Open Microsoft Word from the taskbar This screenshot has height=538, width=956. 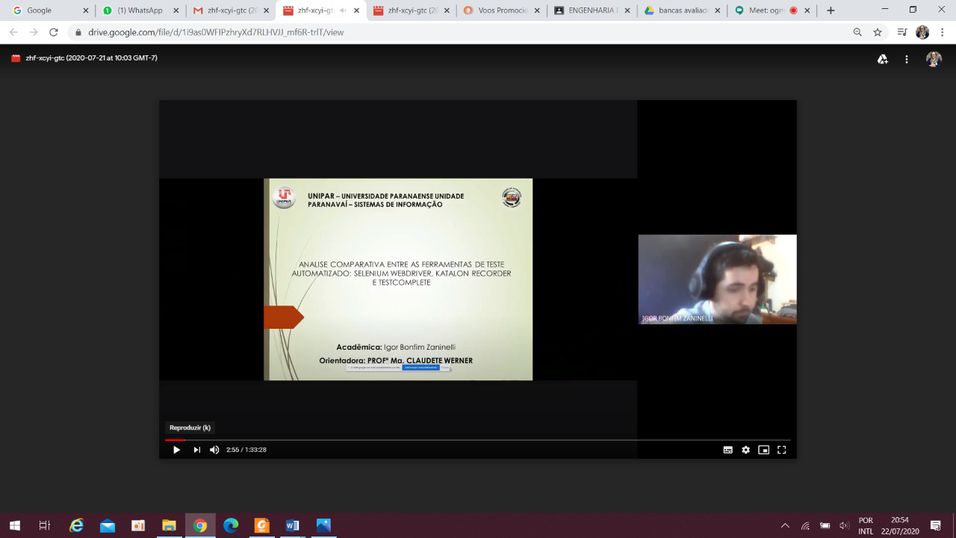tap(292, 525)
